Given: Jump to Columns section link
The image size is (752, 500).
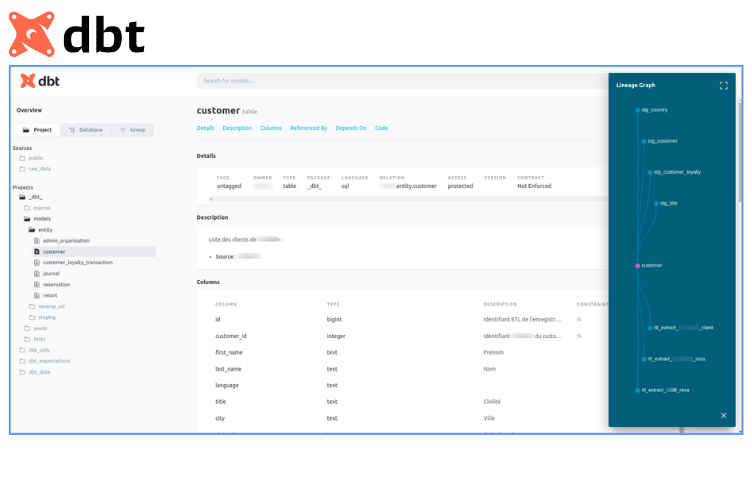Looking at the screenshot, I should (270, 128).
